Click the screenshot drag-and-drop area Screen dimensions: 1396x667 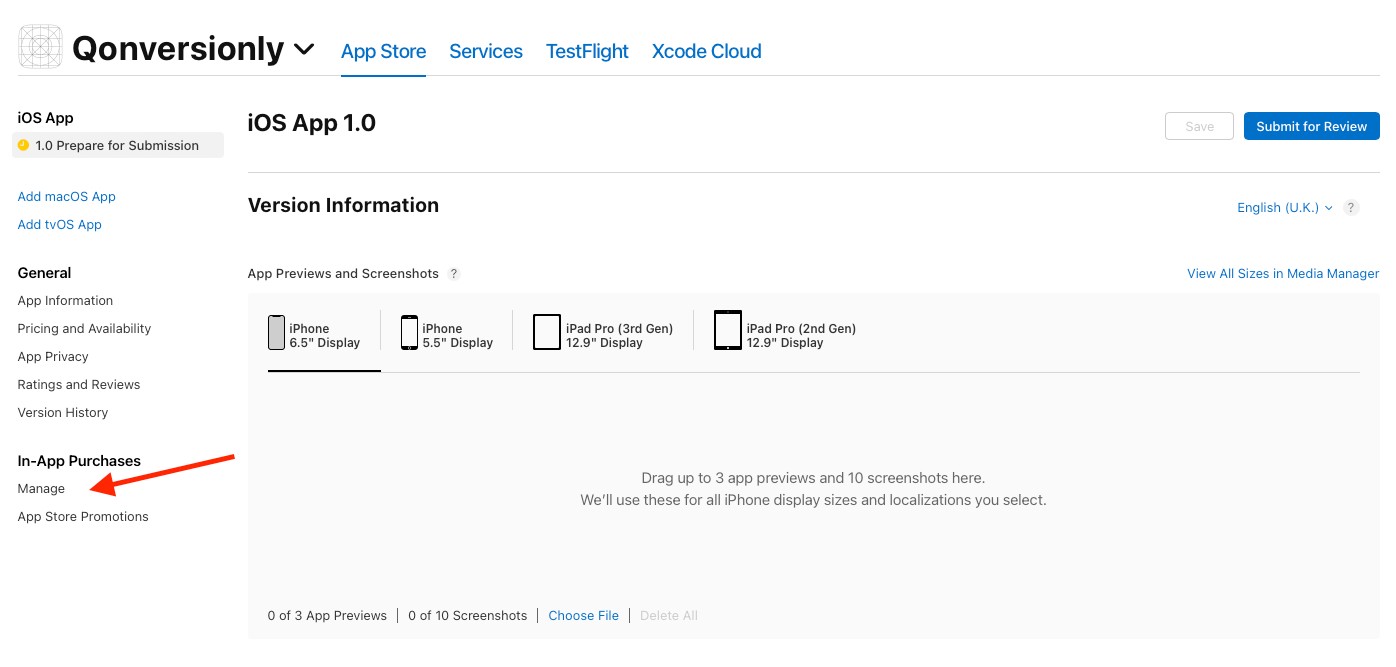(x=814, y=488)
